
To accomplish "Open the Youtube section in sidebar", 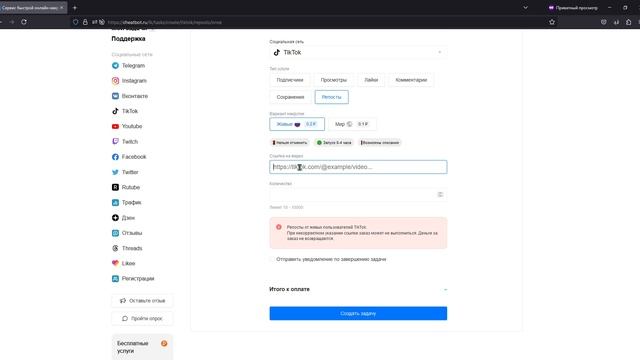I will click(x=127, y=127).
